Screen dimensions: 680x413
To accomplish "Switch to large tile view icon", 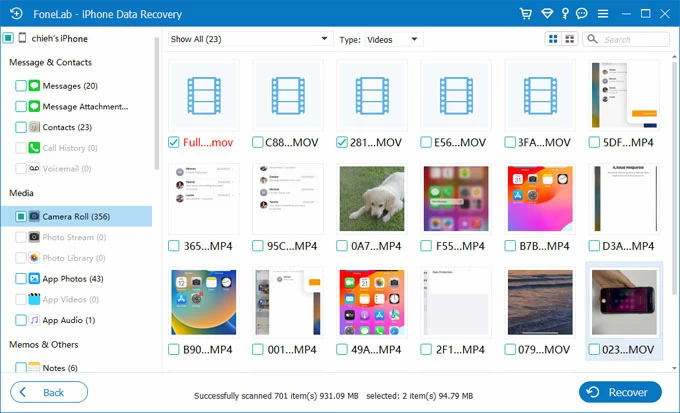I will [x=570, y=39].
